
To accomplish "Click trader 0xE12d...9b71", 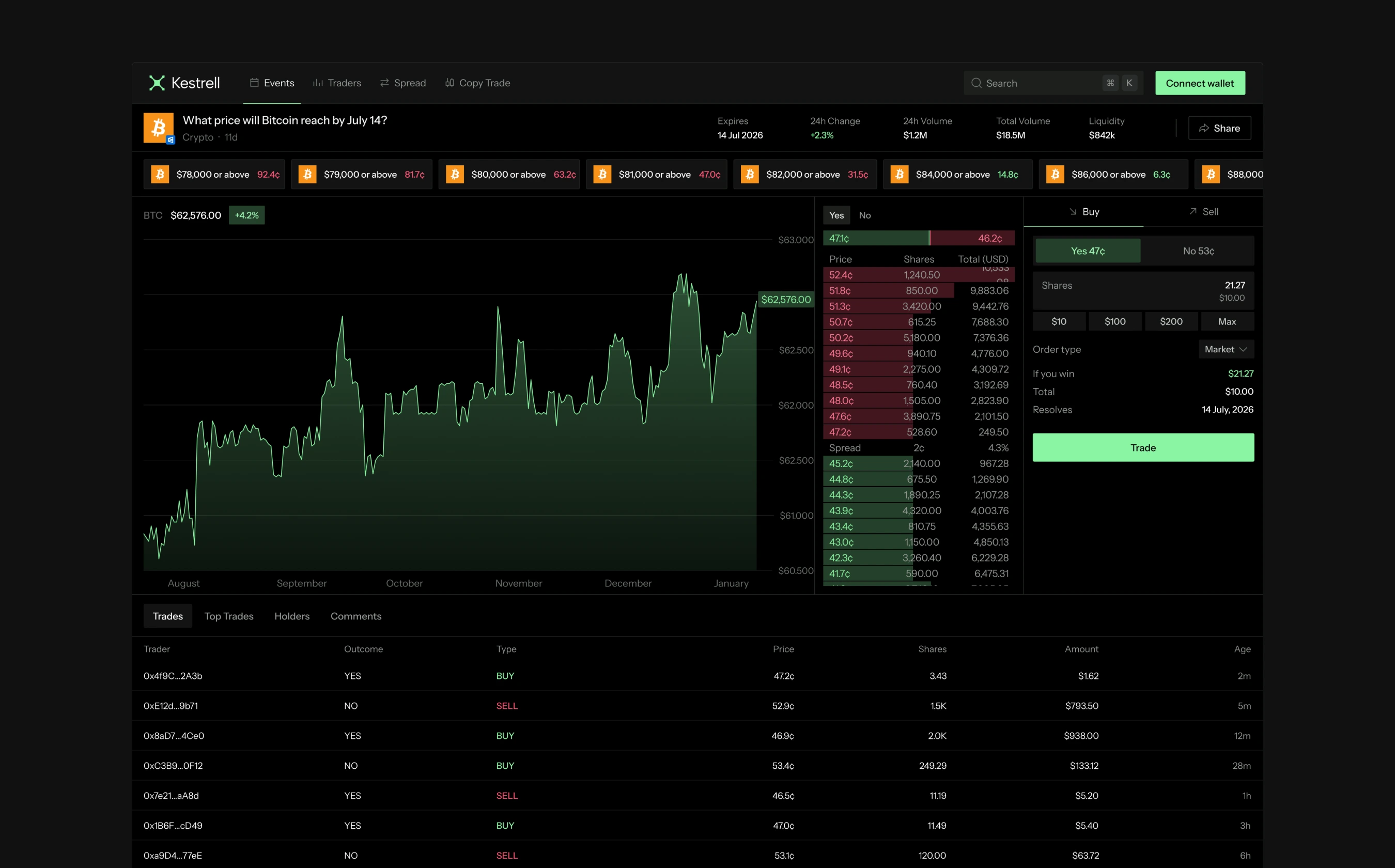I will click(171, 706).
